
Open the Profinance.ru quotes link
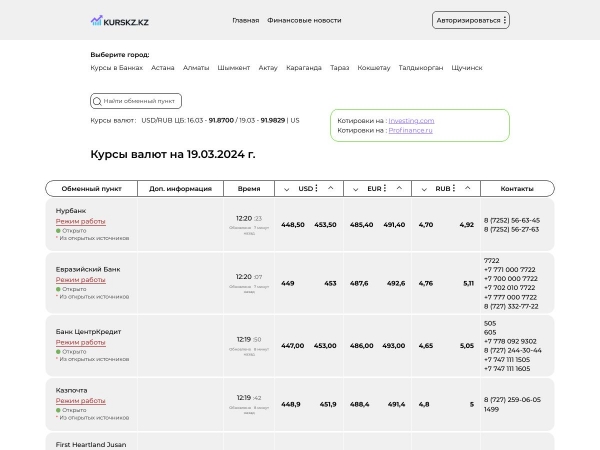tap(411, 130)
